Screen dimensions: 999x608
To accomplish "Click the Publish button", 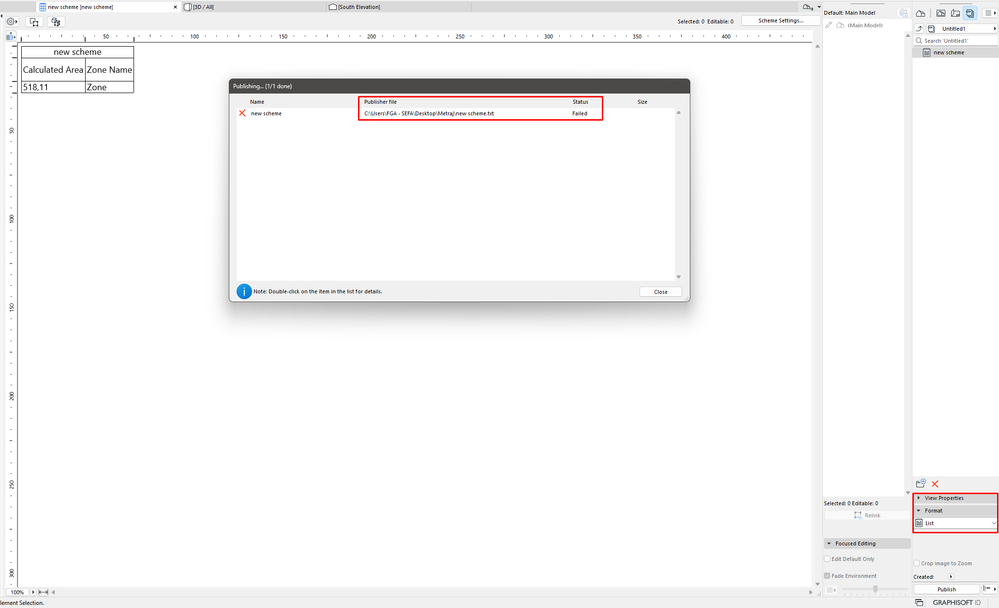I will [x=946, y=590].
